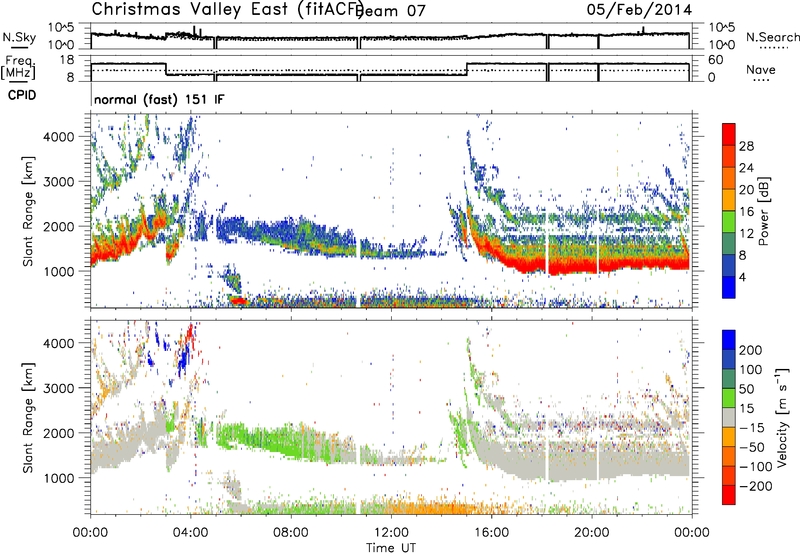Click the "08:00" time tick label
Screen dimensions: 800x554
pos(291,533)
